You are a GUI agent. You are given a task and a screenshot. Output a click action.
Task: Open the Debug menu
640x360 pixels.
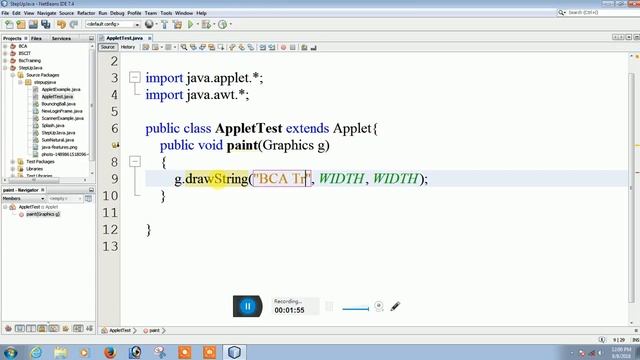(117, 13)
